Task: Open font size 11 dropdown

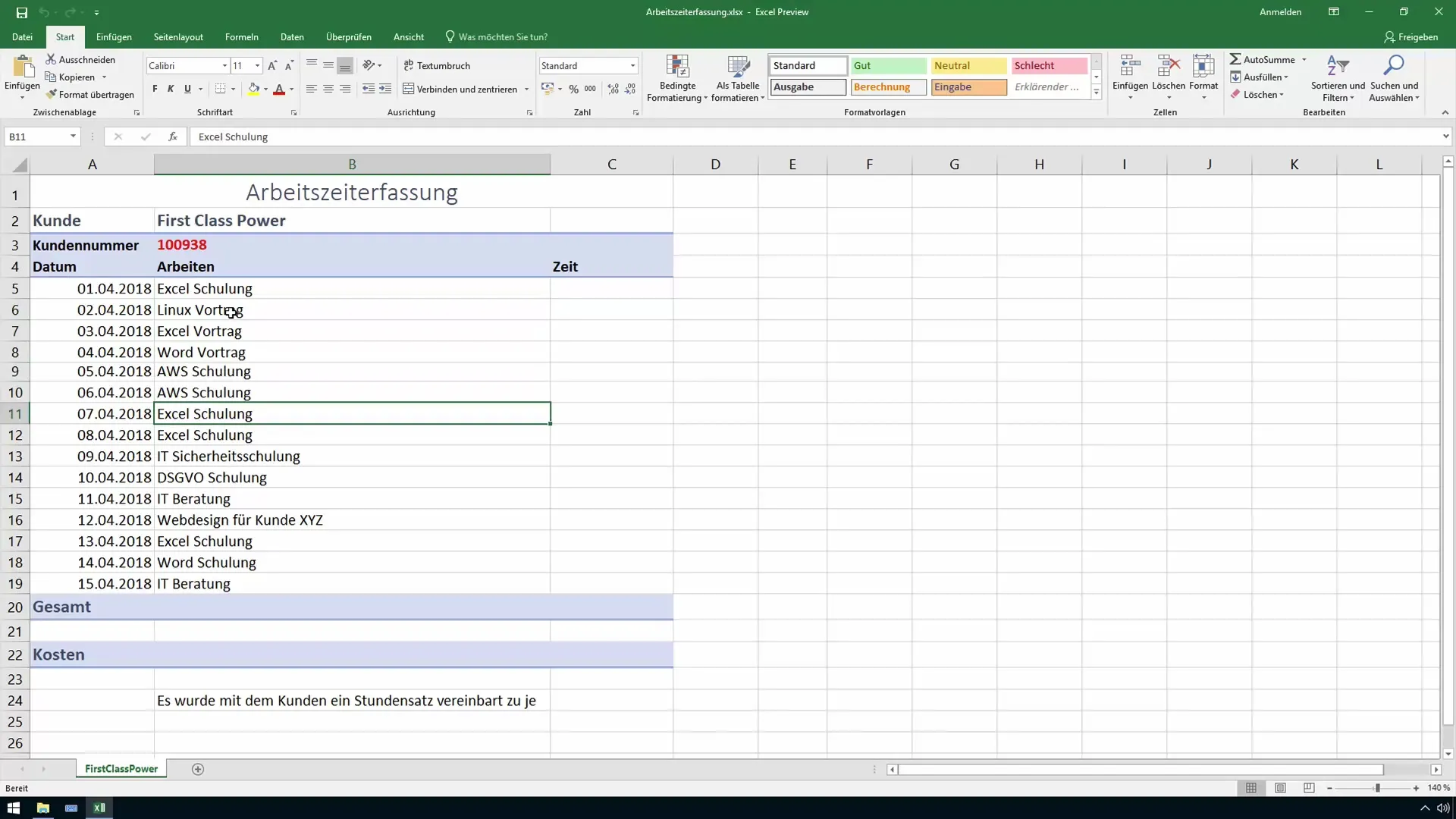Action: coord(257,66)
